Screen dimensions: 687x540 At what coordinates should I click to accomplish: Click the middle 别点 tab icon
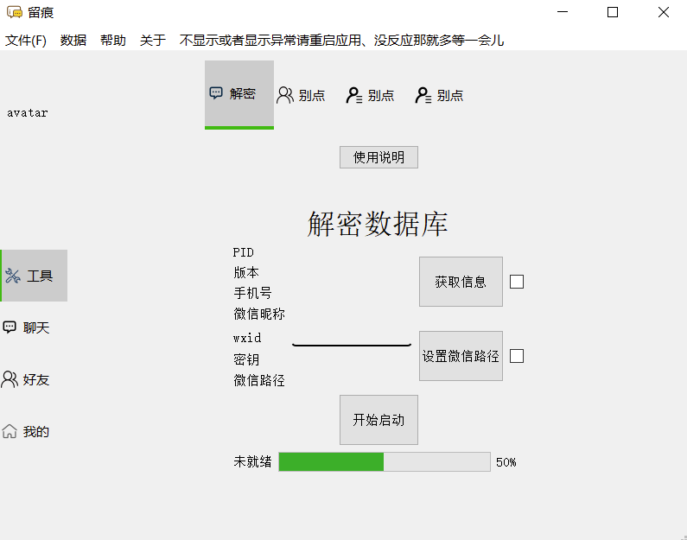tap(354, 95)
